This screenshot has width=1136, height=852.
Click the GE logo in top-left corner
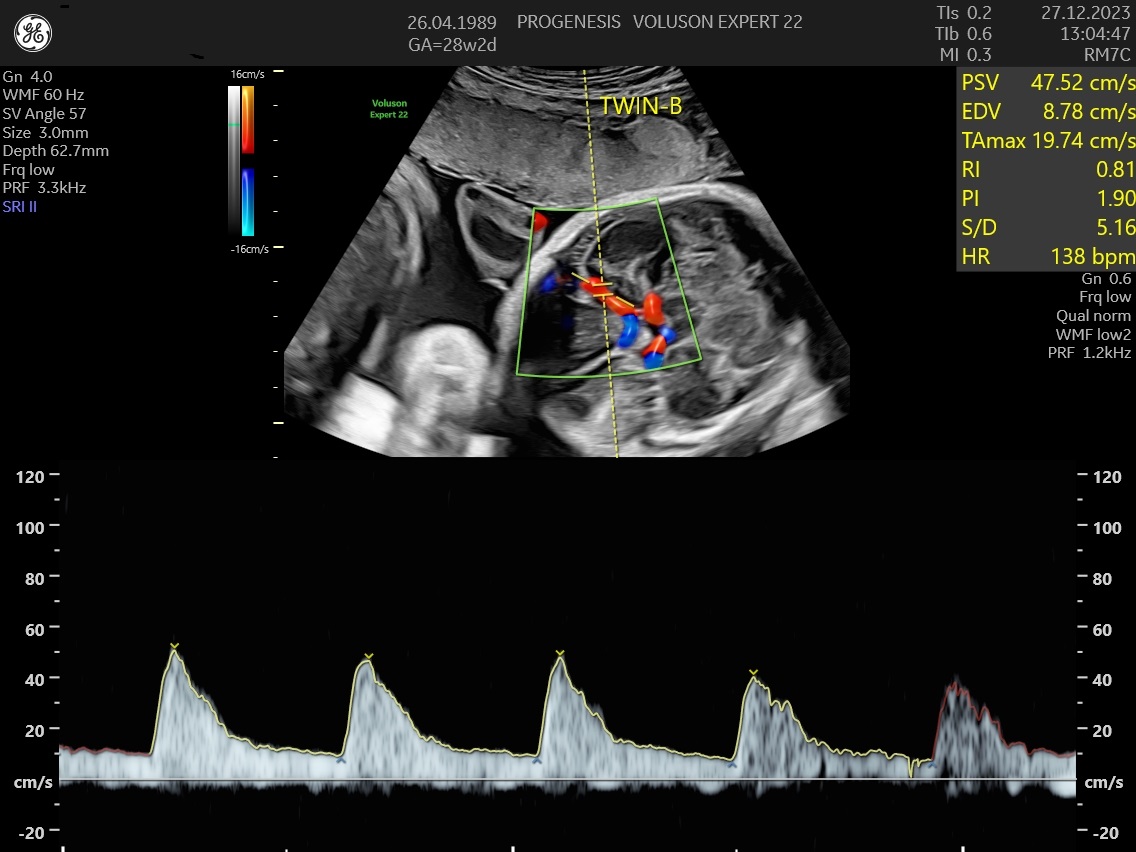(x=33, y=34)
